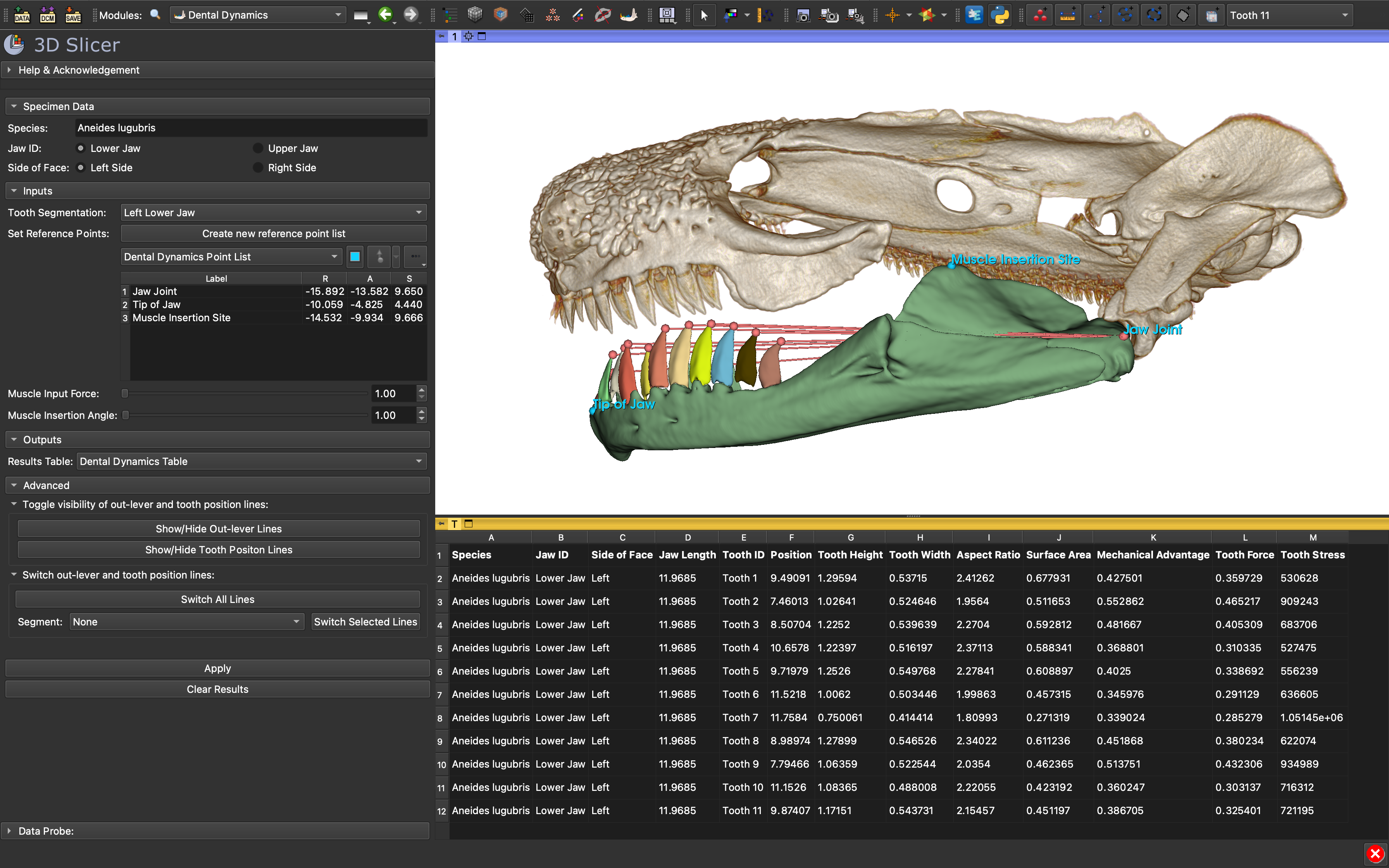
Task: Click the Save data icon
Action: pos(73,15)
